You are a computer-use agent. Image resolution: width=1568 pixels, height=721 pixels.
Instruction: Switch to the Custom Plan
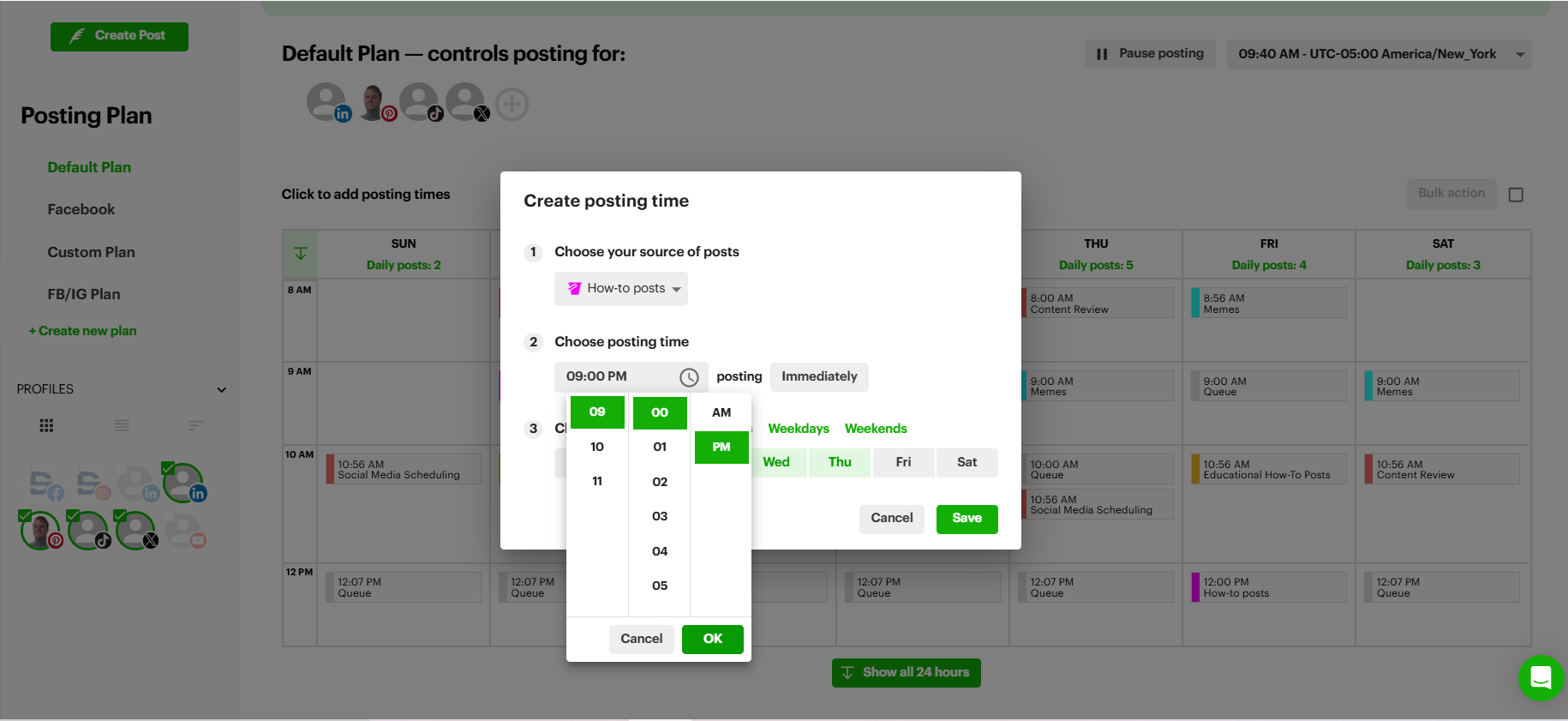91,252
